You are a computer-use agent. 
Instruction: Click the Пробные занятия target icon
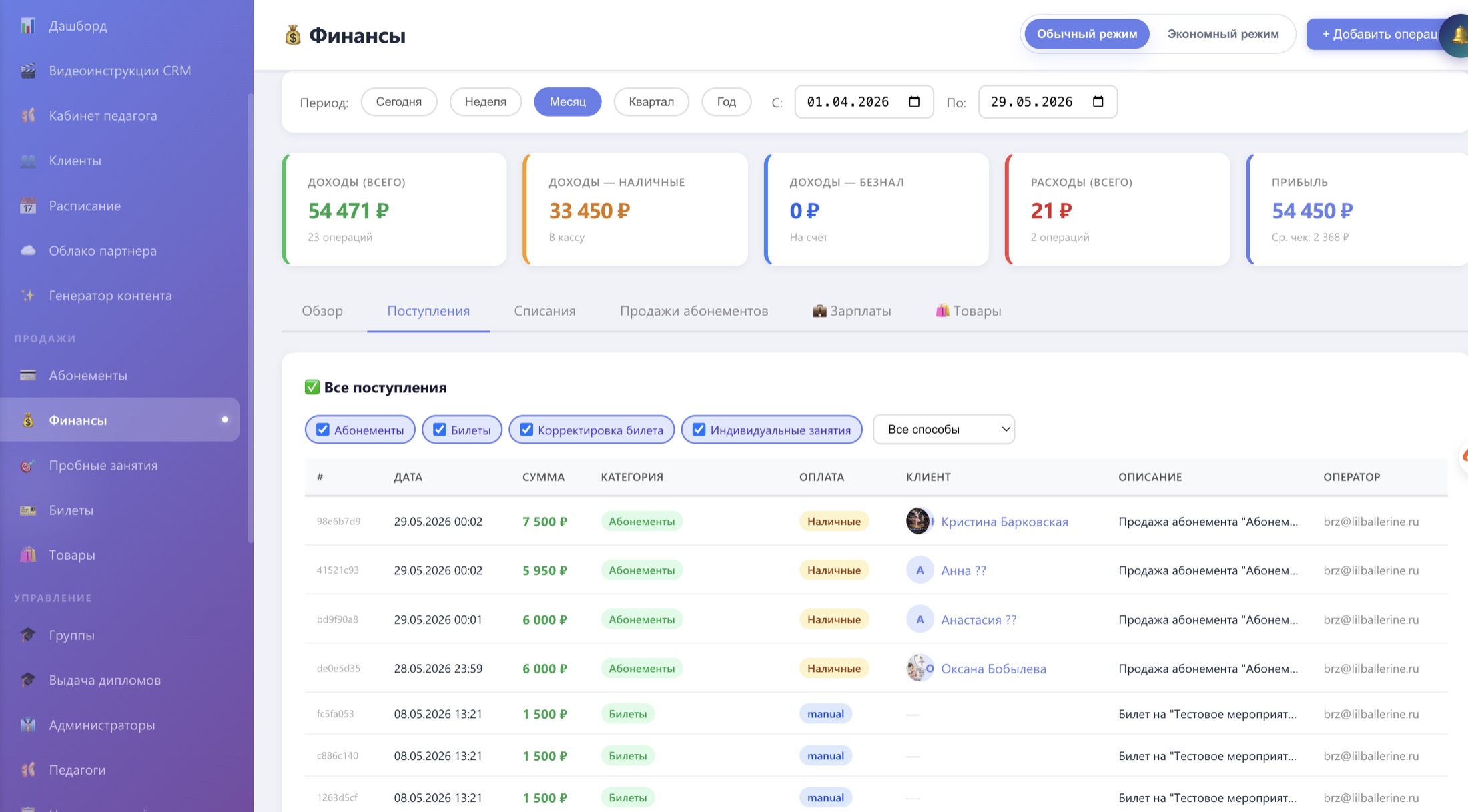(x=27, y=466)
